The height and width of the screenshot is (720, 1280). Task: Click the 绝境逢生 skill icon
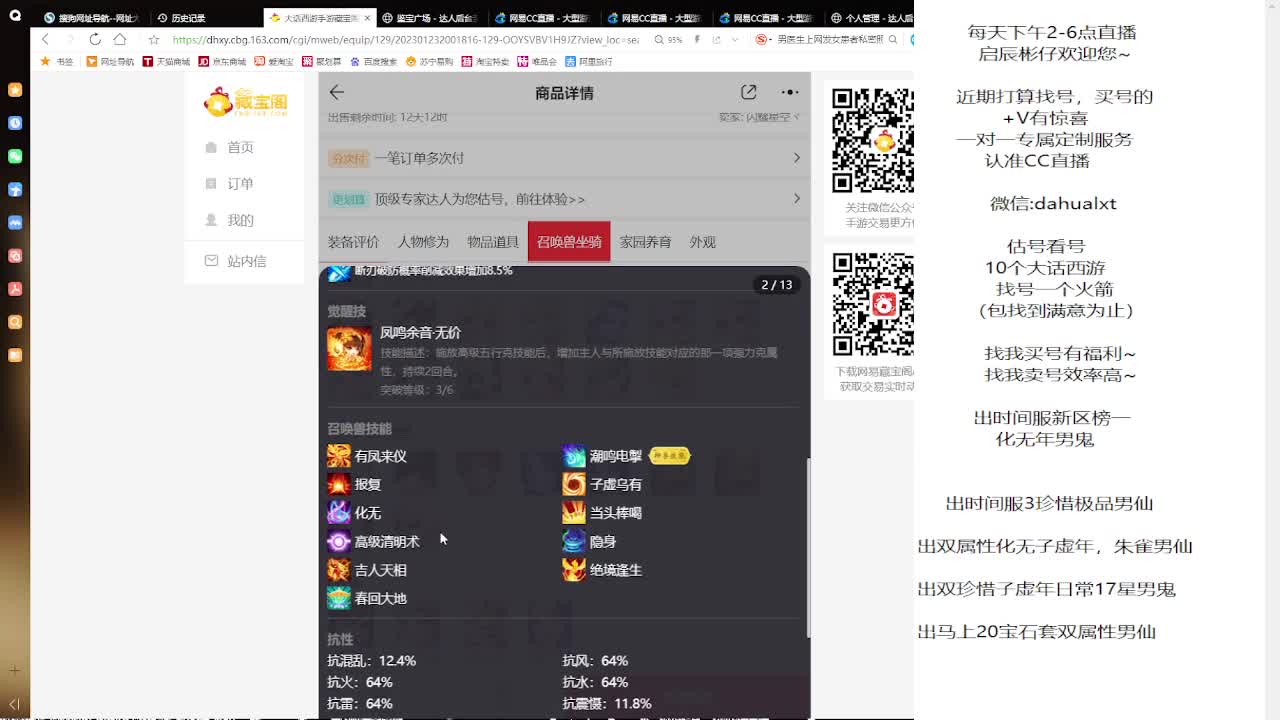pyautogui.click(x=574, y=570)
